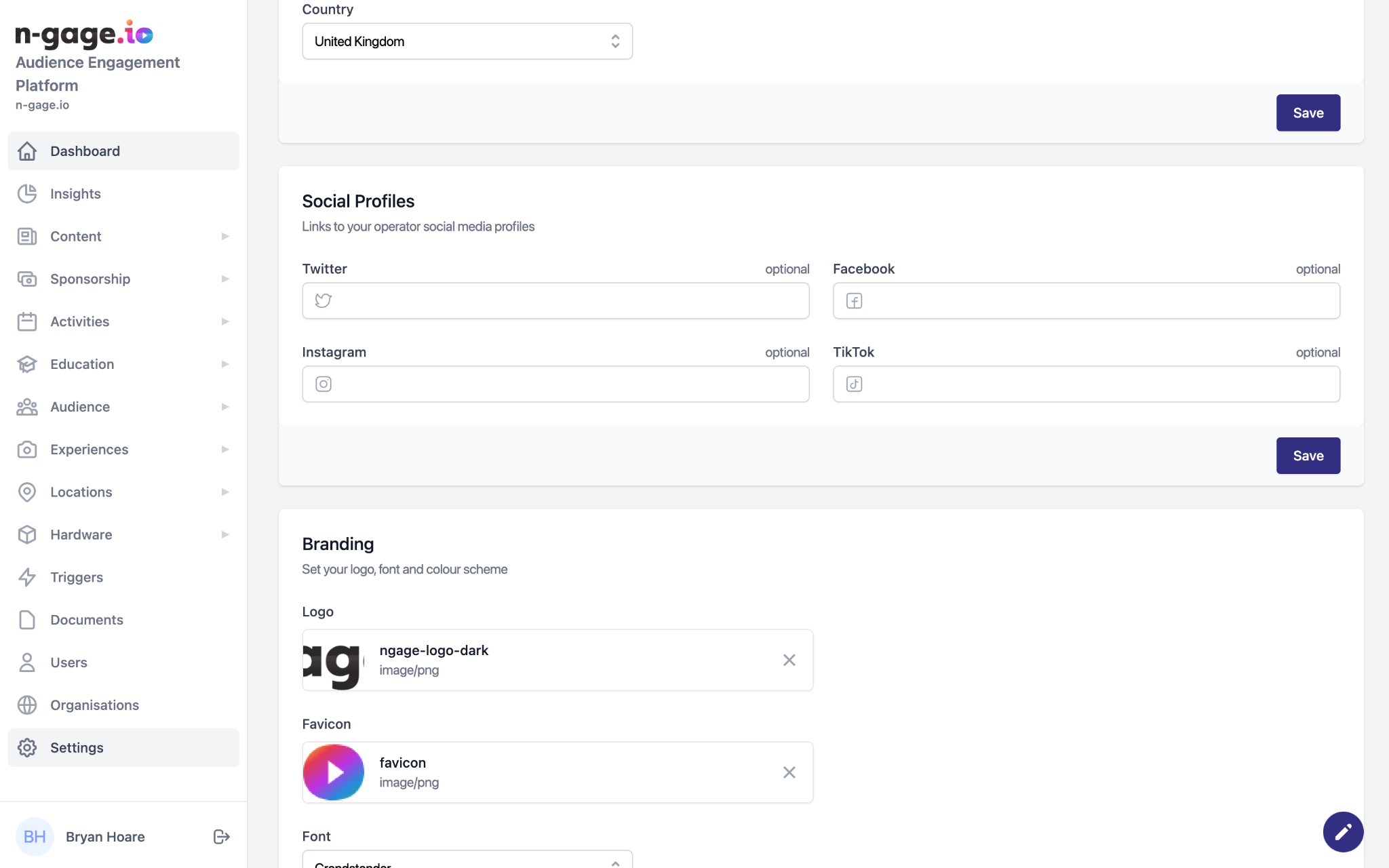Go to Dashboard in the sidebar
Image resolution: width=1389 pixels, height=868 pixels.
pyautogui.click(x=85, y=151)
